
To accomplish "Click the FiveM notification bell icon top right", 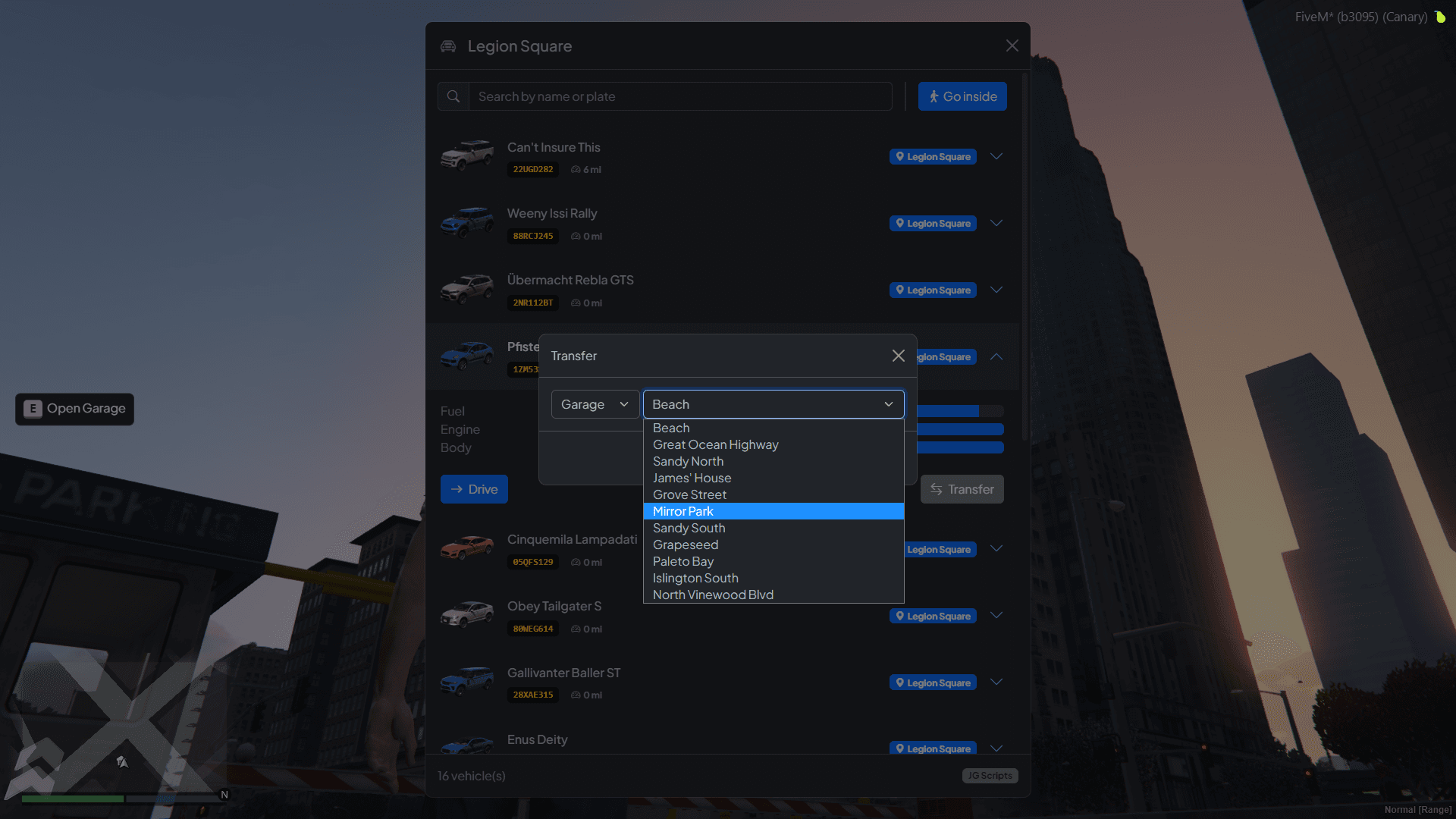I will [x=1440, y=17].
